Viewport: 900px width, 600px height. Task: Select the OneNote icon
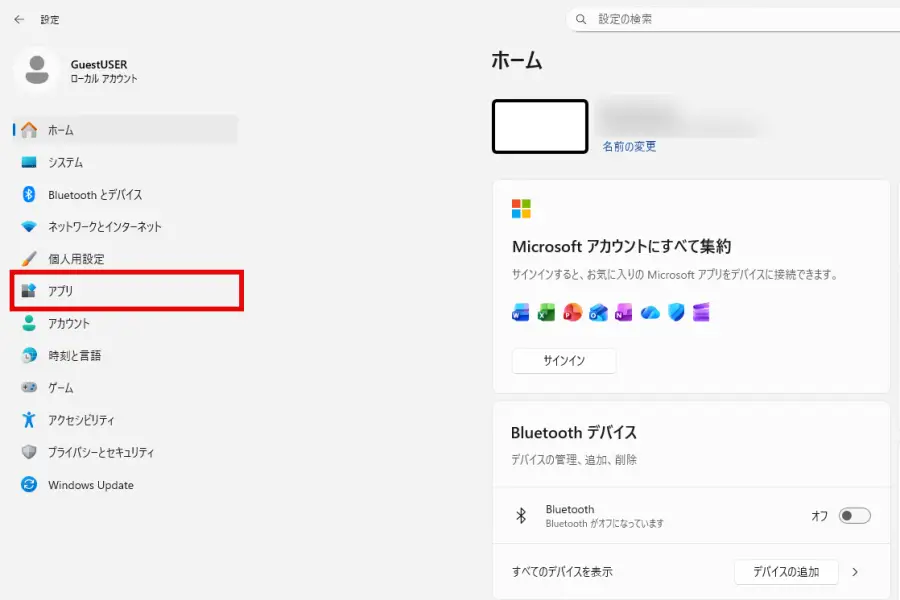(621, 313)
